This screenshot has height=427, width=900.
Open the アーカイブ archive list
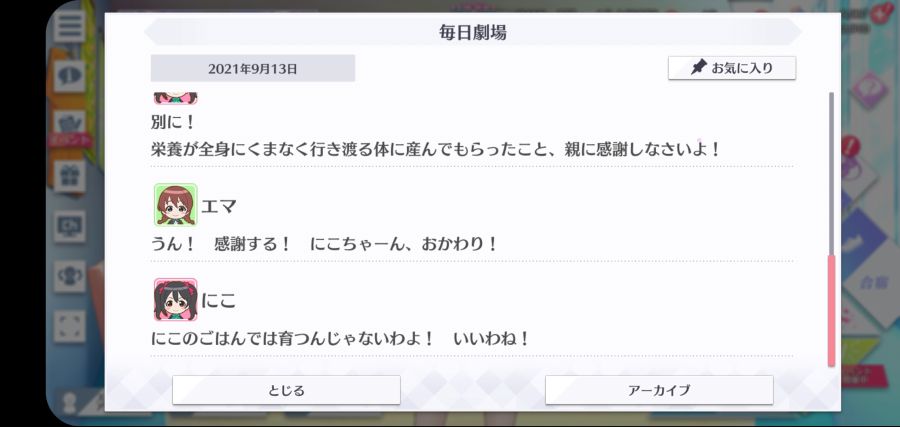(659, 390)
